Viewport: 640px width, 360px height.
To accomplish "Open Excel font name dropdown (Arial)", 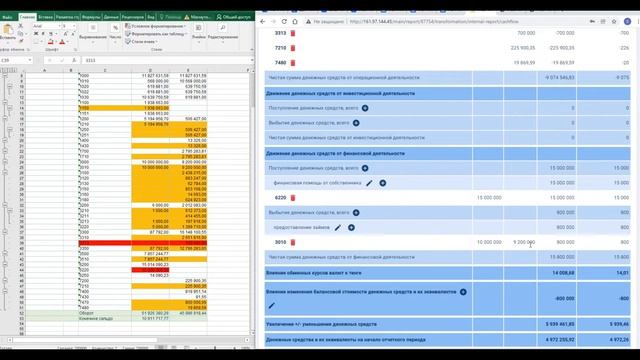I will 59,26.
